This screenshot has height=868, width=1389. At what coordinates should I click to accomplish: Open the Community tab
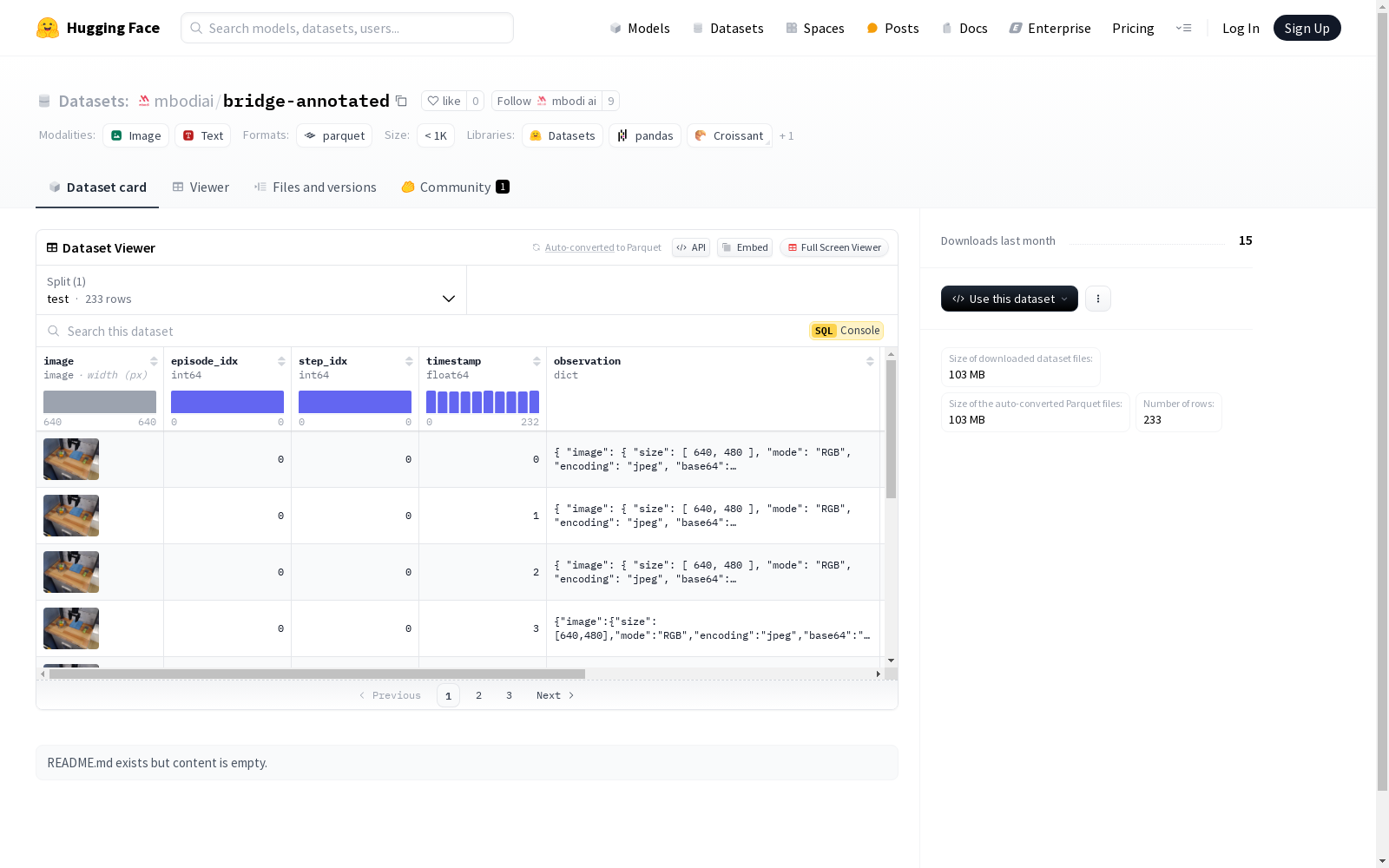point(456,187)
